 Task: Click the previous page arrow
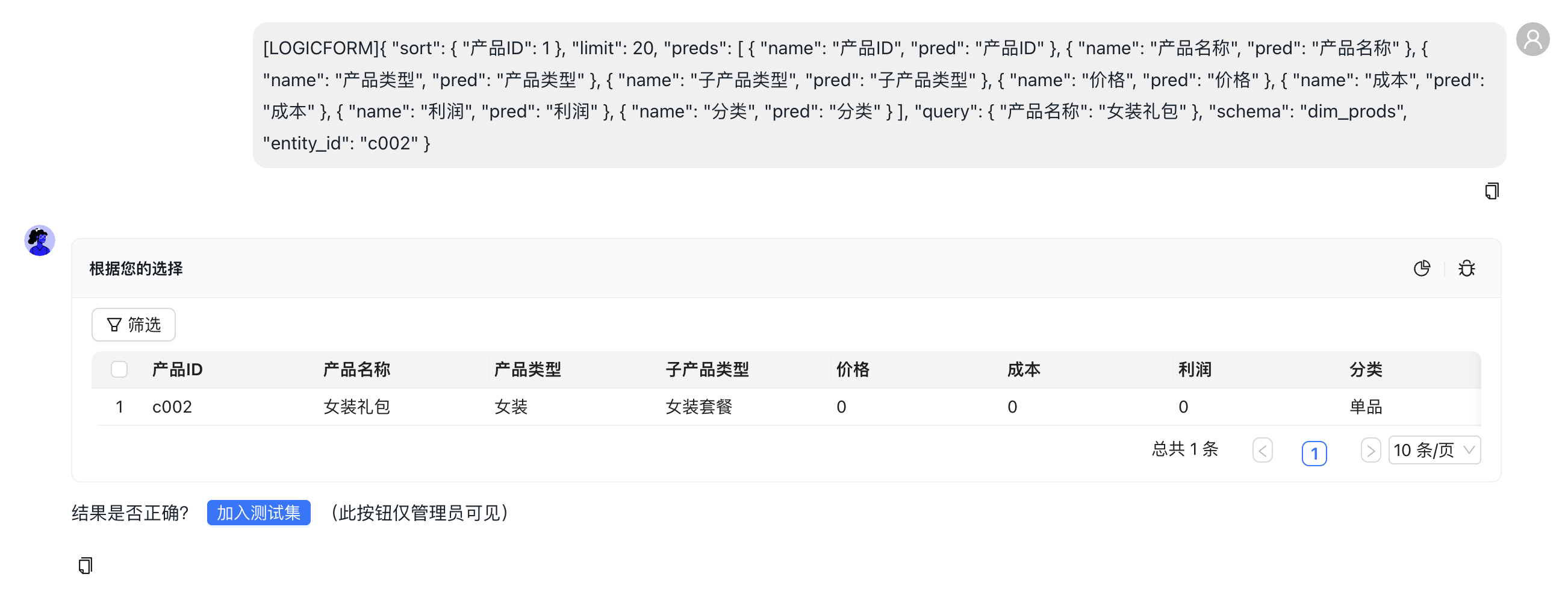click(1263, 451)
